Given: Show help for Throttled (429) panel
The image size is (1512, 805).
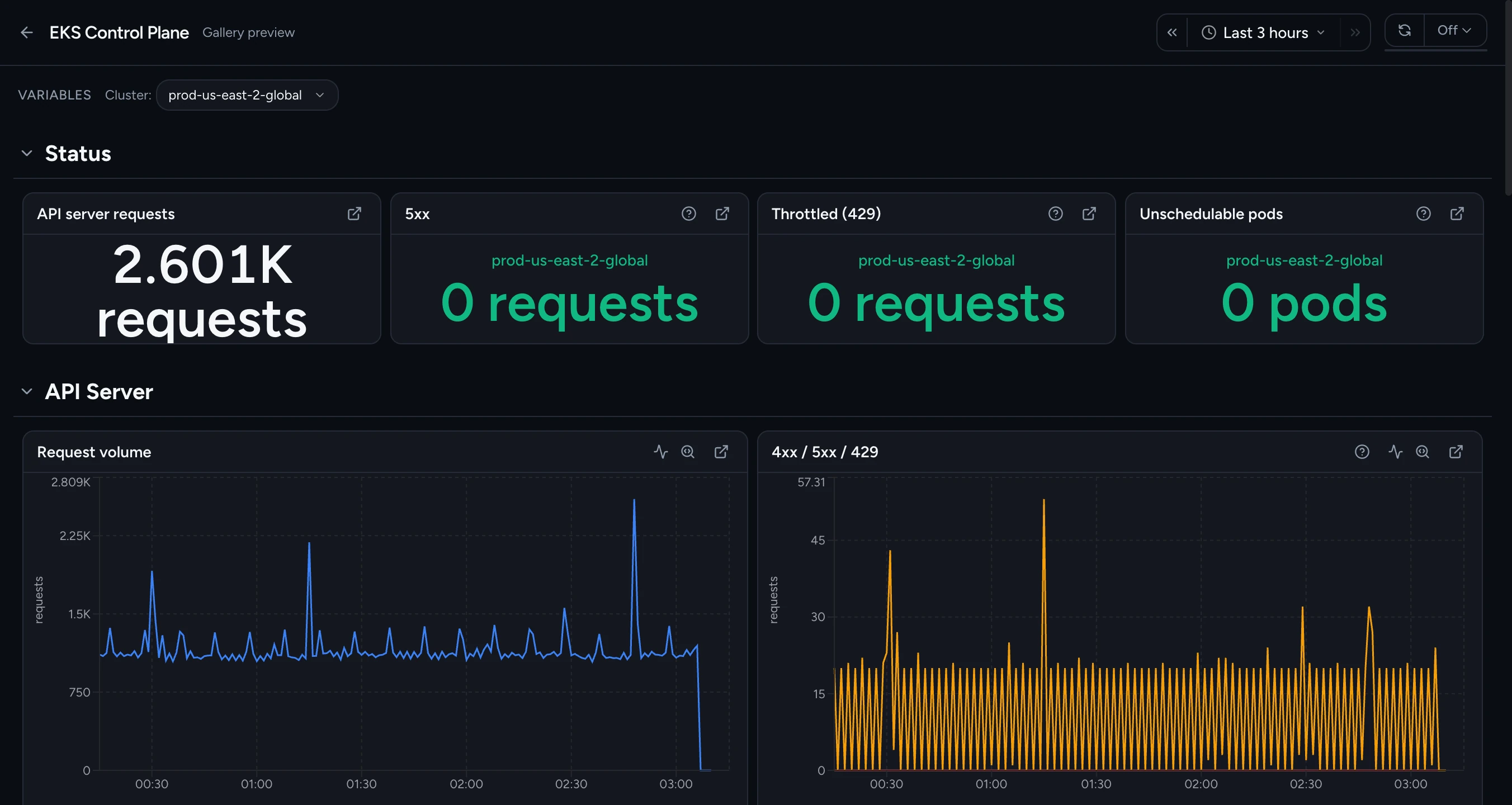Looking at the screenshot, I should click(1055, 214).
